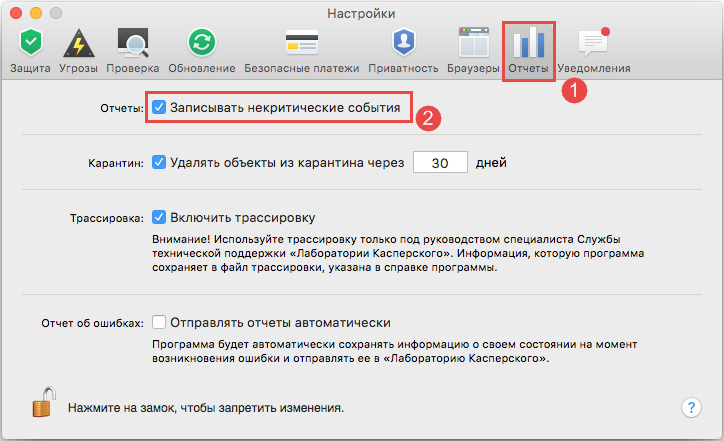Uncheck Записывать некритические события

point(159,107)
